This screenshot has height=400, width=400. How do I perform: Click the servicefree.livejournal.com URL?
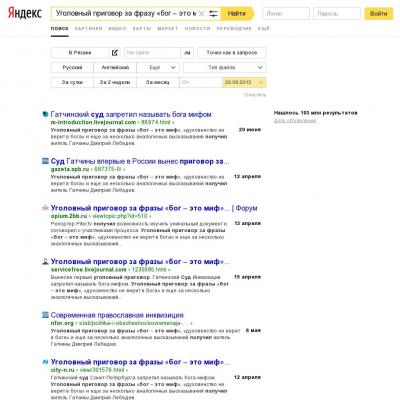(89, 269)
